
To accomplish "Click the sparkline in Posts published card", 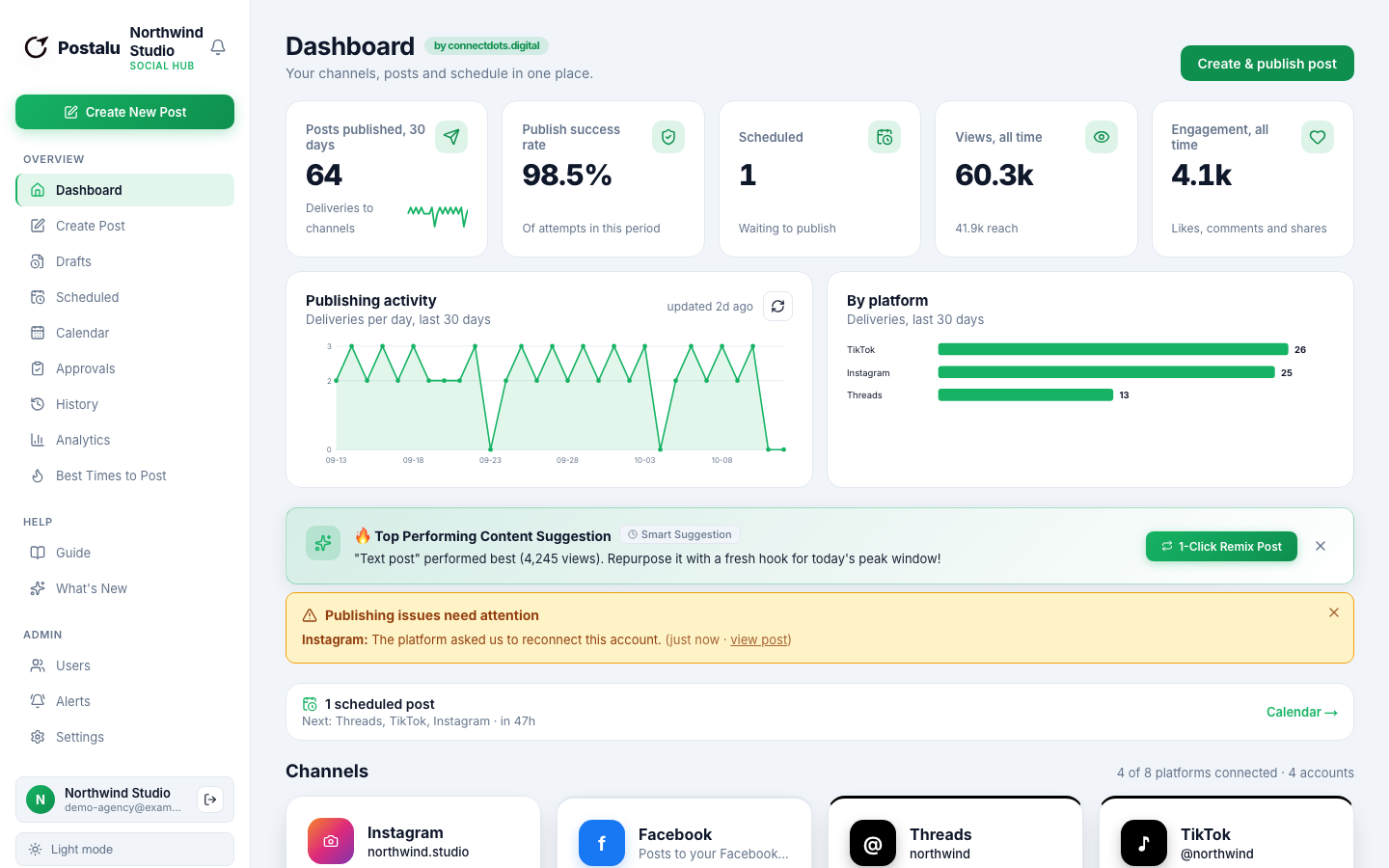I will [x=438, y=215].
